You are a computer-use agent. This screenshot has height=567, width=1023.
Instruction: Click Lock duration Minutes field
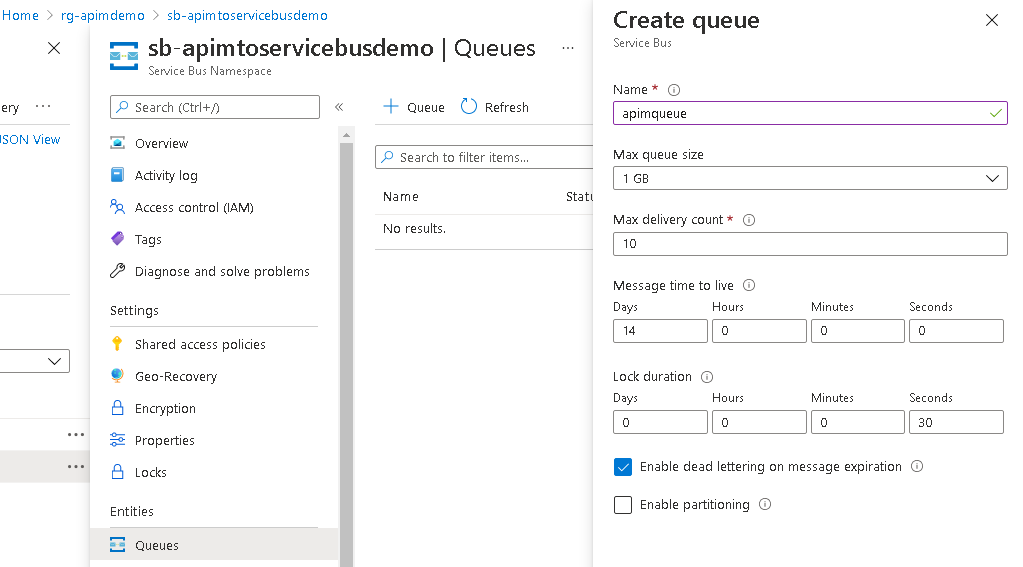pos(857,422)
